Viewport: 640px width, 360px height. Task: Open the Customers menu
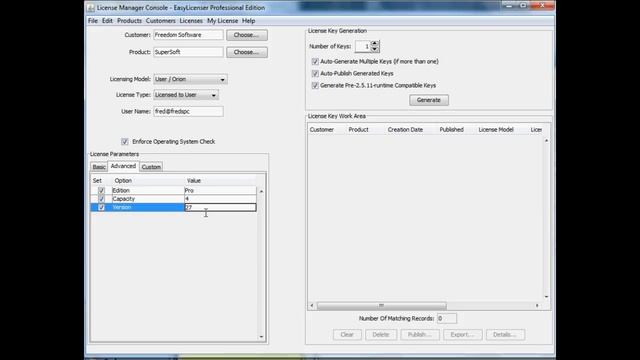(160, 21)
